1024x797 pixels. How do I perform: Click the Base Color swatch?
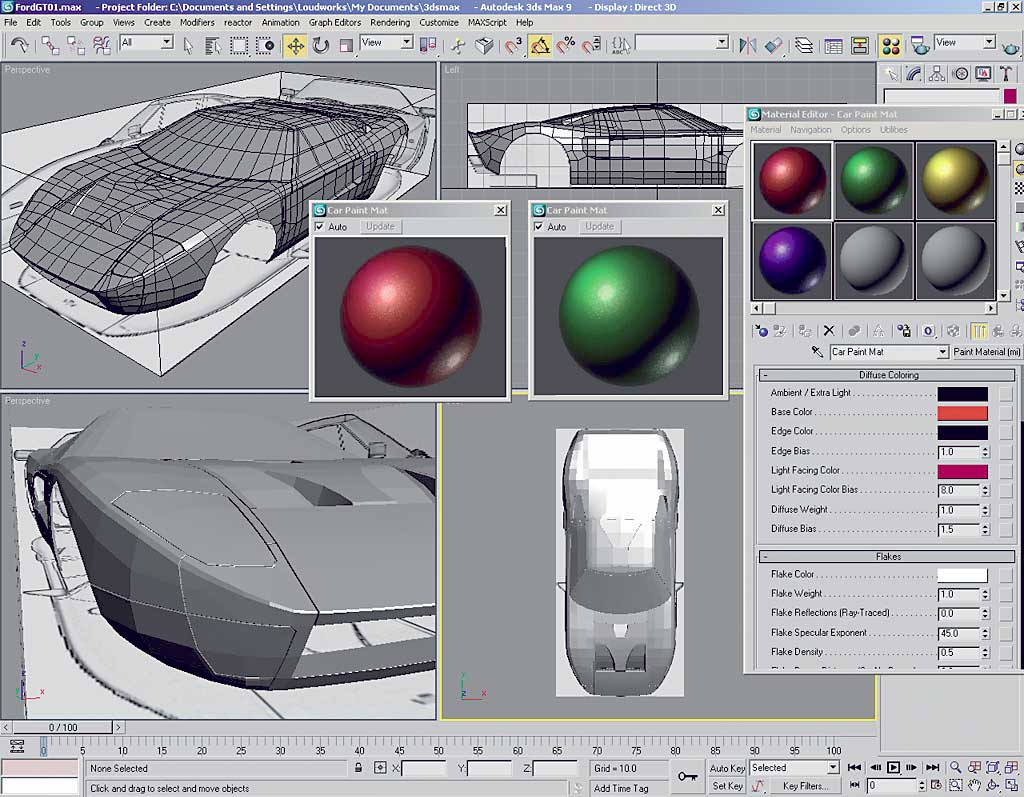[963, 413]
